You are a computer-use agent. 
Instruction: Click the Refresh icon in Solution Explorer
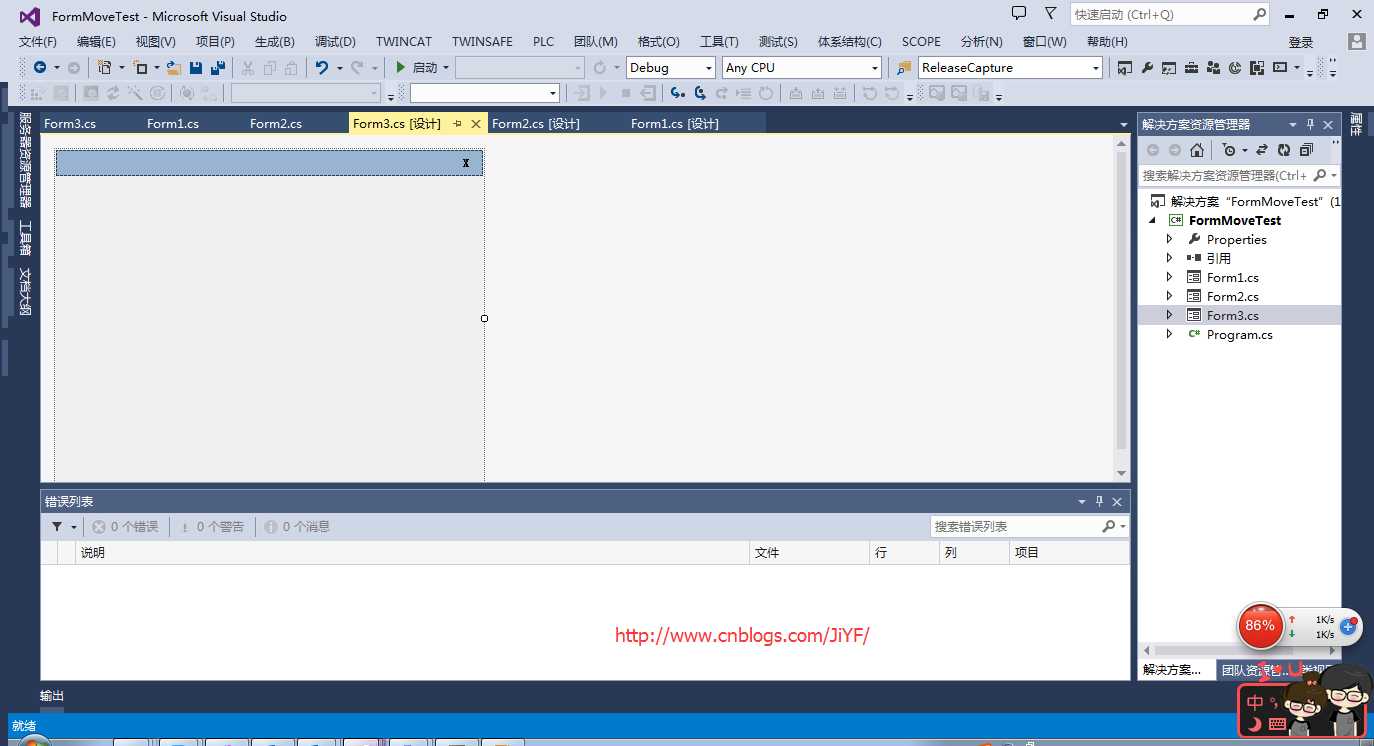pos(1284,150)
